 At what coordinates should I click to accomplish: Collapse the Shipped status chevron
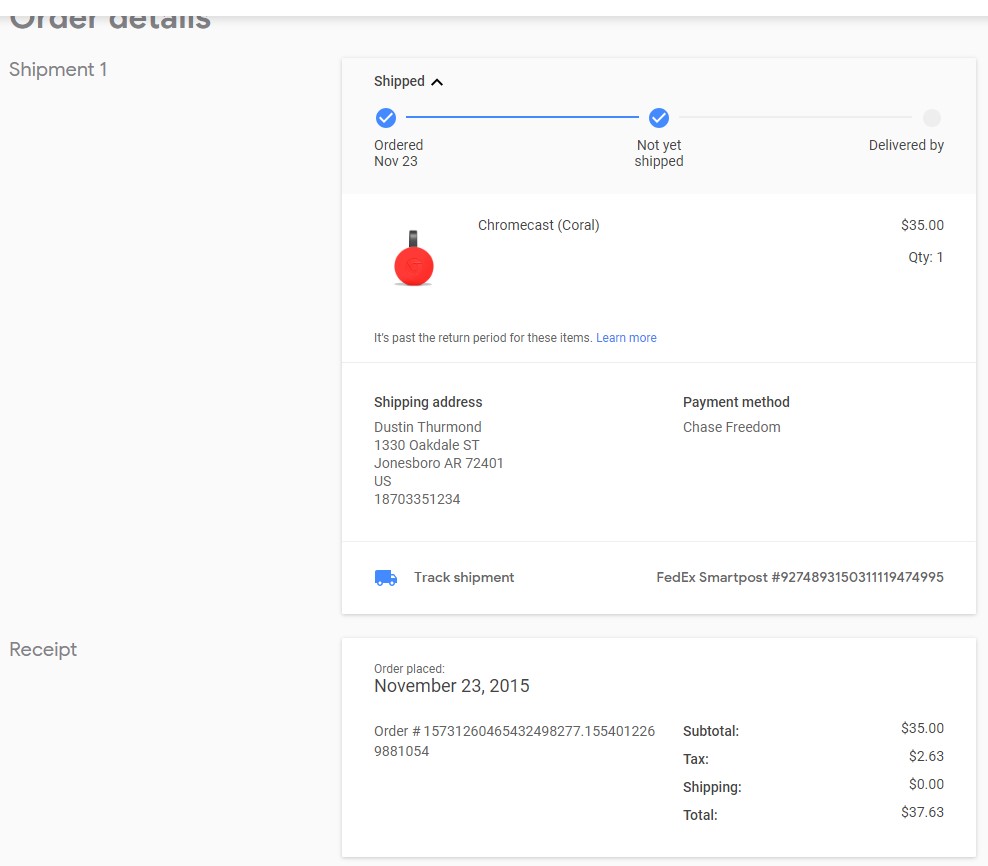point(437,82)
